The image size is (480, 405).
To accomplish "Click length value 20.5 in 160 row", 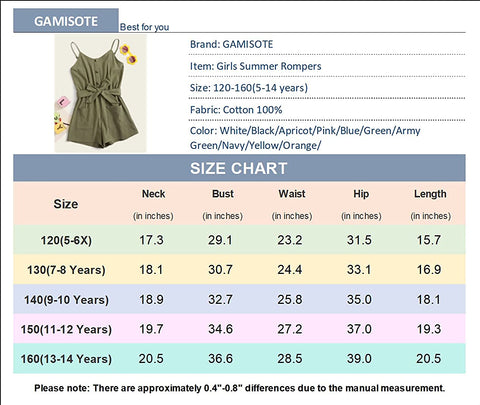I will pyautogui.click(x=429, y=359).
